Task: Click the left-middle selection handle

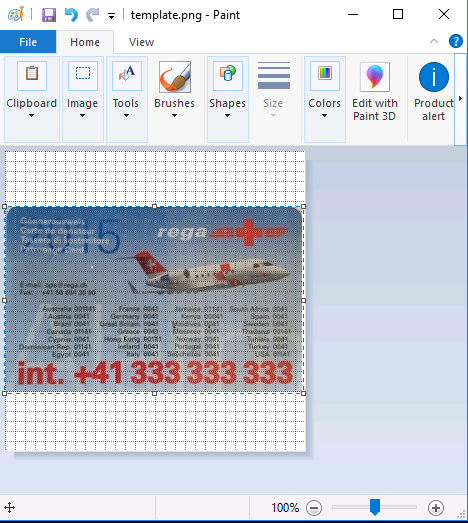Action: (4, 300)
